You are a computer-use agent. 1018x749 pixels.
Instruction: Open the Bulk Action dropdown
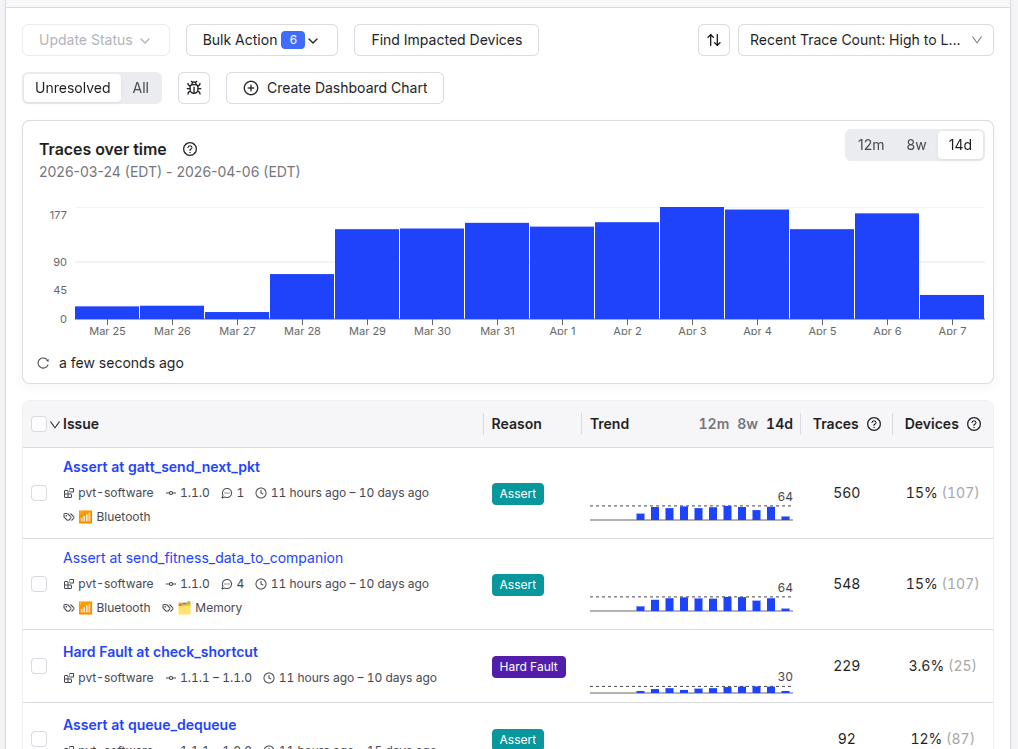[x=261, y=40]
